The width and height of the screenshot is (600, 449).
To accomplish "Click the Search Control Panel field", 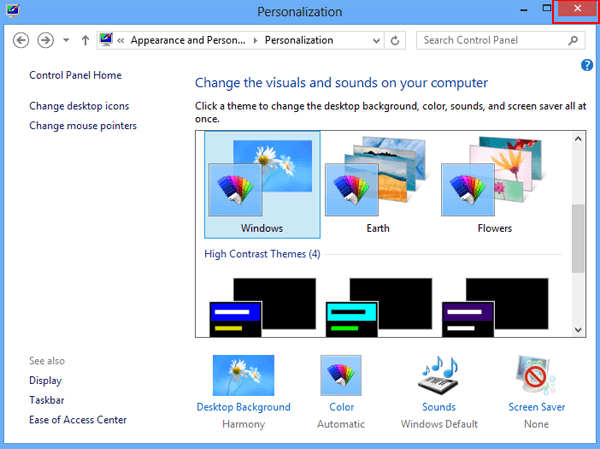I will (x=500, y=40).
